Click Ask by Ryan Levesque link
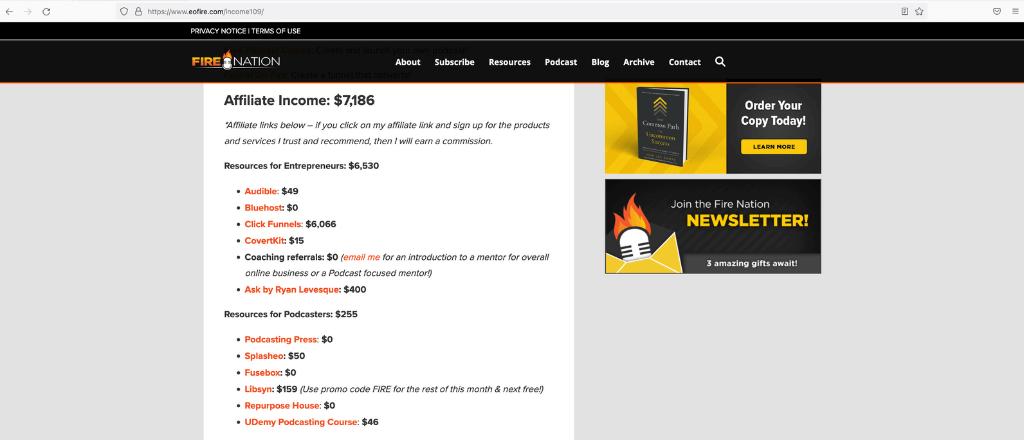 point(292,289)
